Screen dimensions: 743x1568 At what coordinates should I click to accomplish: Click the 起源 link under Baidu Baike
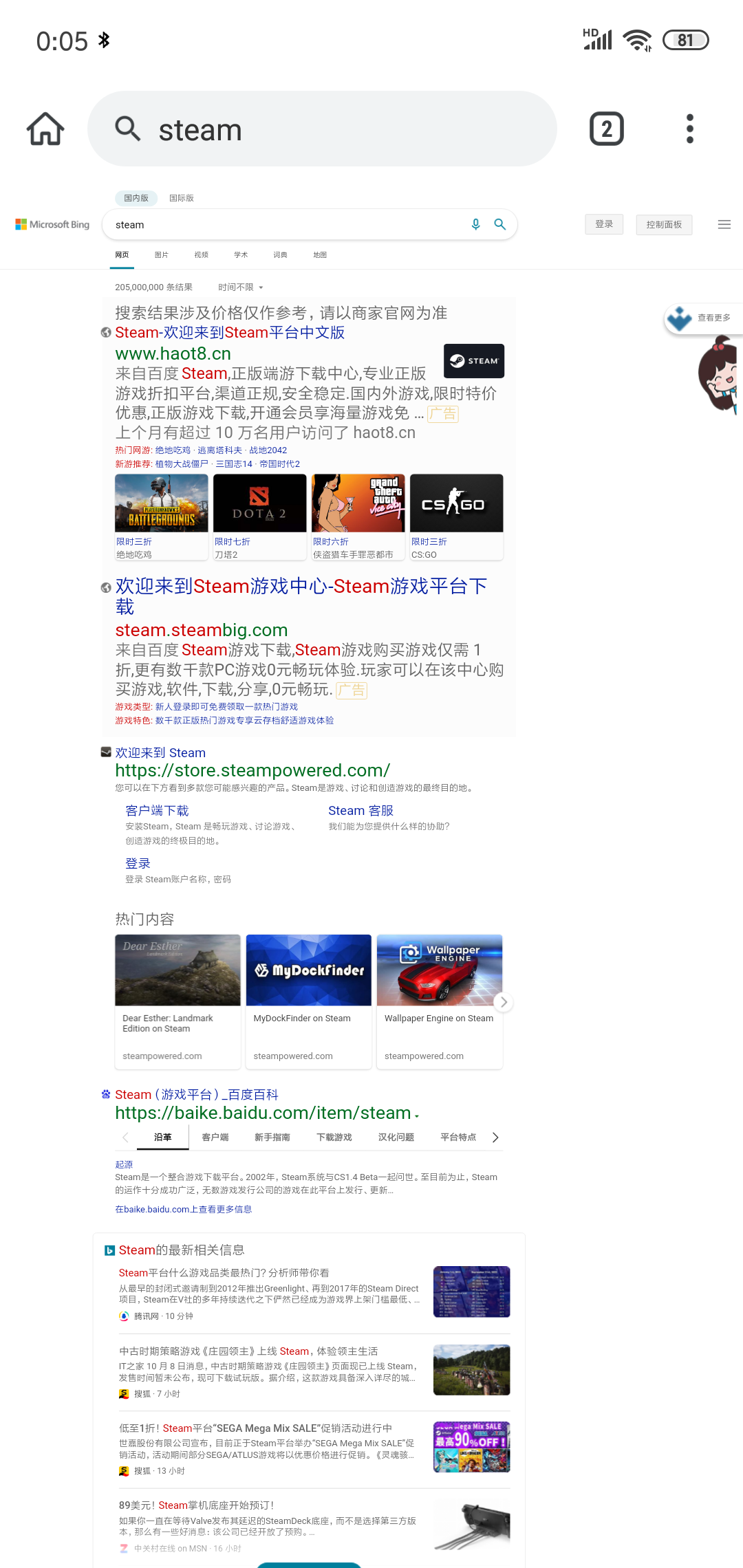pos(124,1165)
